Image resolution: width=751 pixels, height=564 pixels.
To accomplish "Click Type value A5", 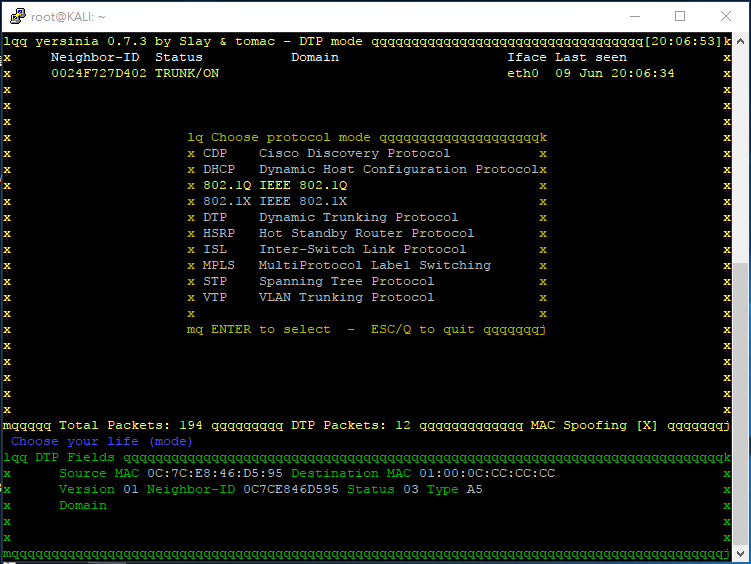I will coord(474,490).
